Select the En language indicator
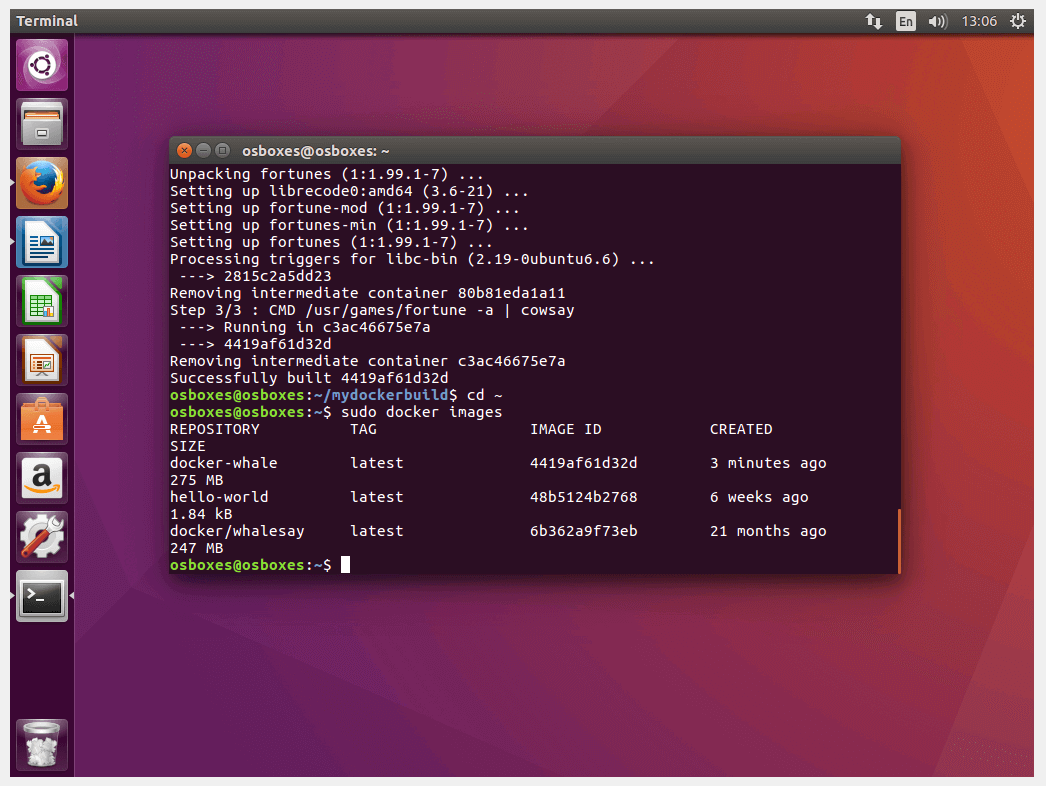 click(x=905, y=20)
